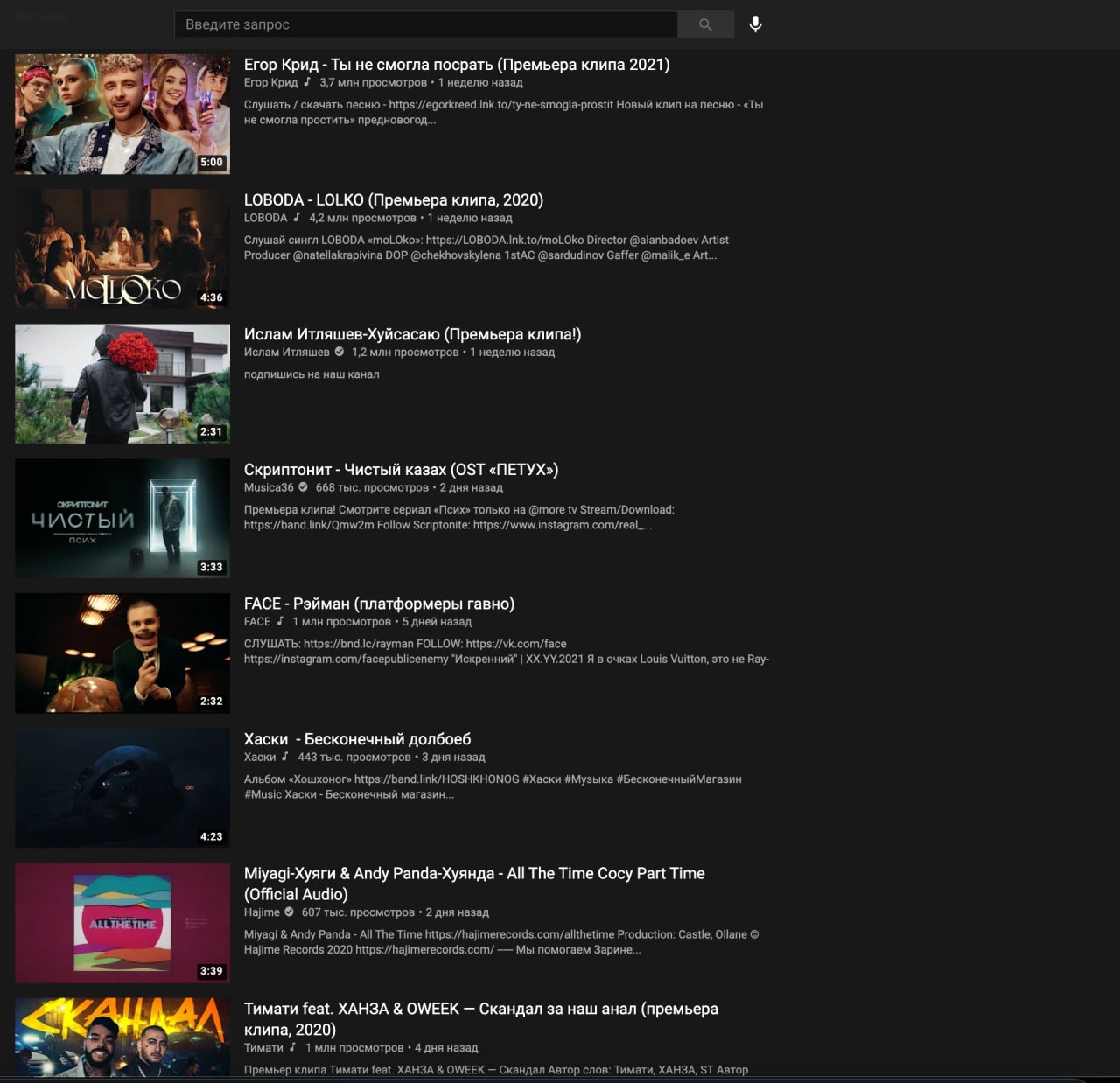Click "подпишись на наш канал" description
Viewport: 1120px width, 1083px height.
coord(311,374)
